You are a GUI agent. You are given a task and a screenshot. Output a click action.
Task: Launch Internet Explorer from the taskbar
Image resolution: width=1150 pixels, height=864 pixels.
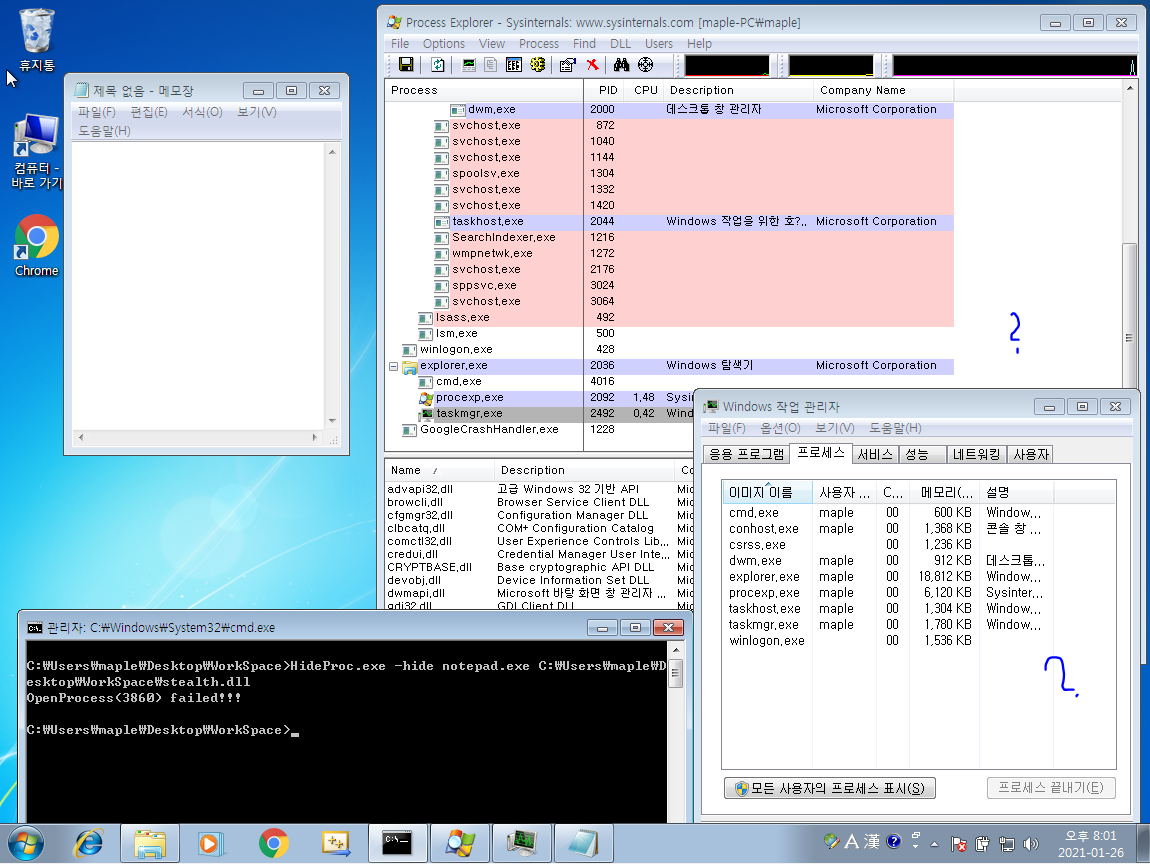pos(89,843)
